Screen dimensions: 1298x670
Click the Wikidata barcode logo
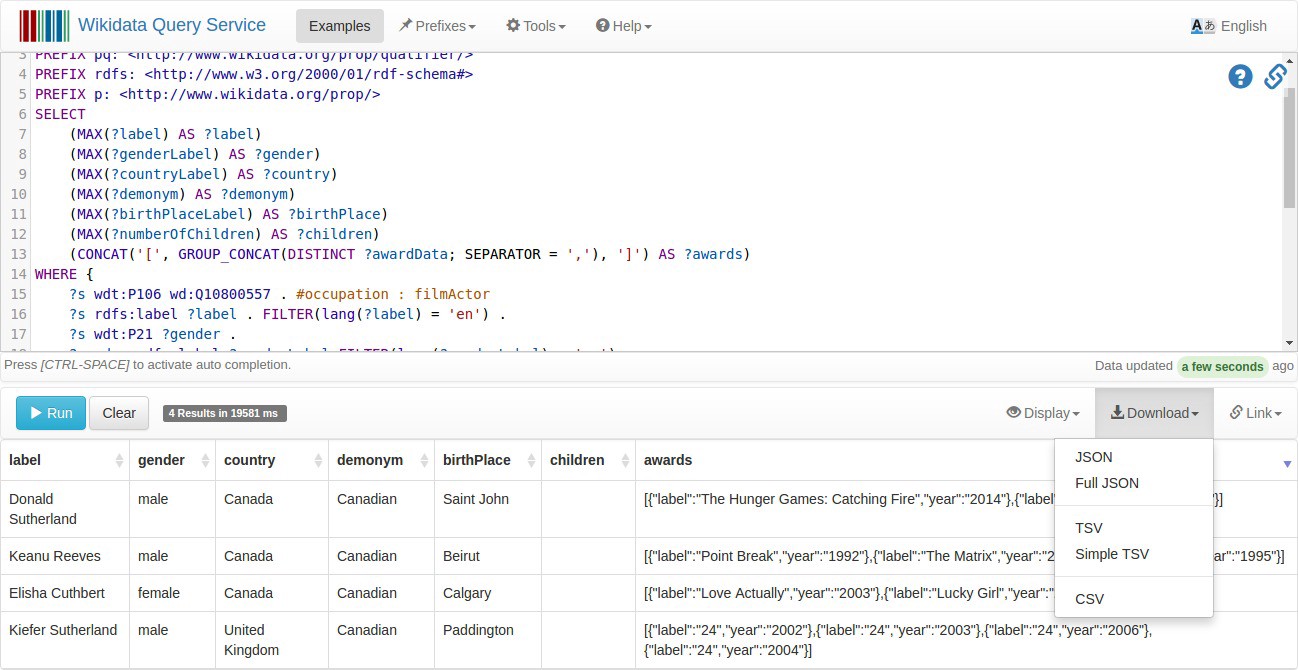(x=44, y=26)
